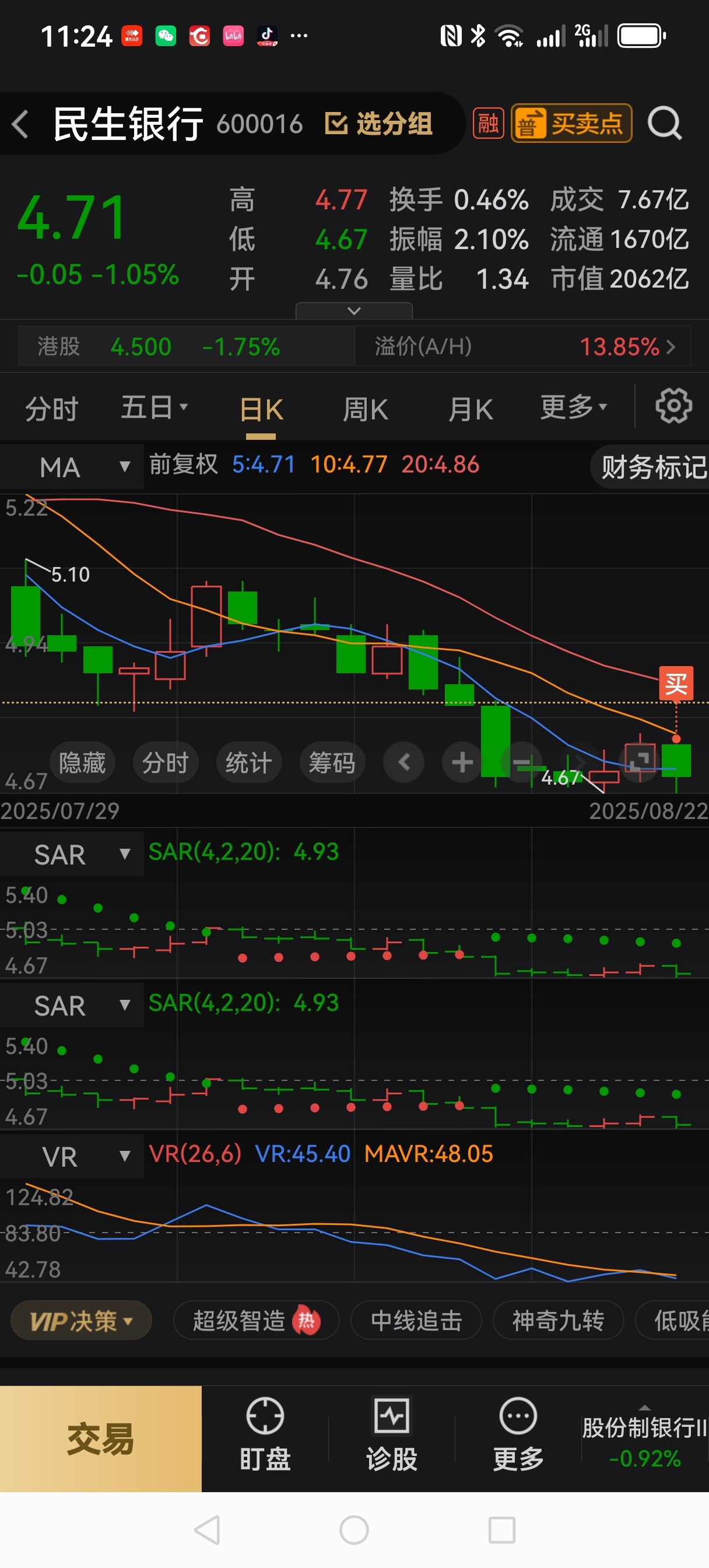Select the 神奇九转 strategy chip
Viewport: 709px width, 1568px height.
click(558, 1321)
